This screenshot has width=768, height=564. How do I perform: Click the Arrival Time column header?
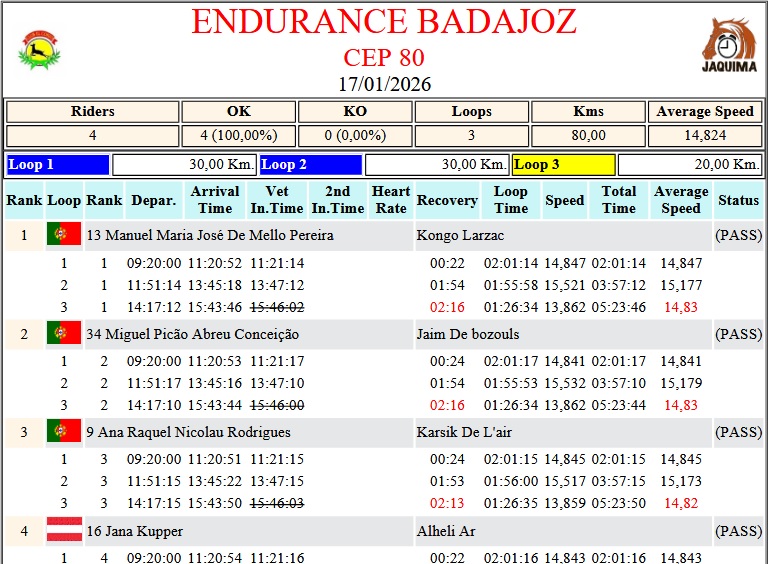click(215, 200)
